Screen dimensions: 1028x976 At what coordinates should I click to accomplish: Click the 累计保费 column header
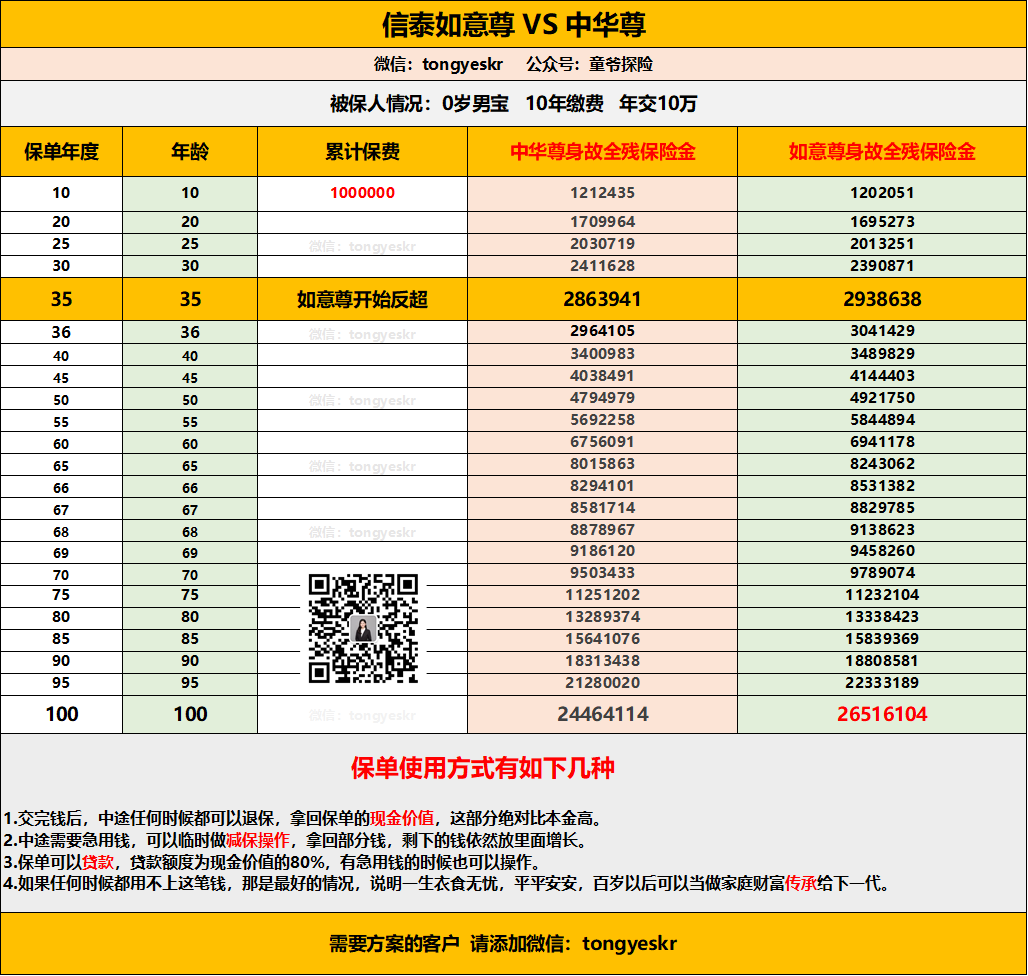[363, 152]
